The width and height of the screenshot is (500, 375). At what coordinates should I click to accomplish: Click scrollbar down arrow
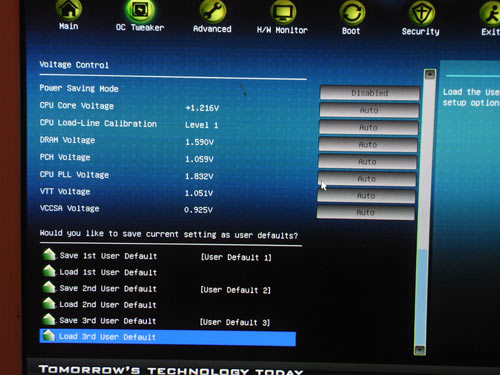coord(420,350)
